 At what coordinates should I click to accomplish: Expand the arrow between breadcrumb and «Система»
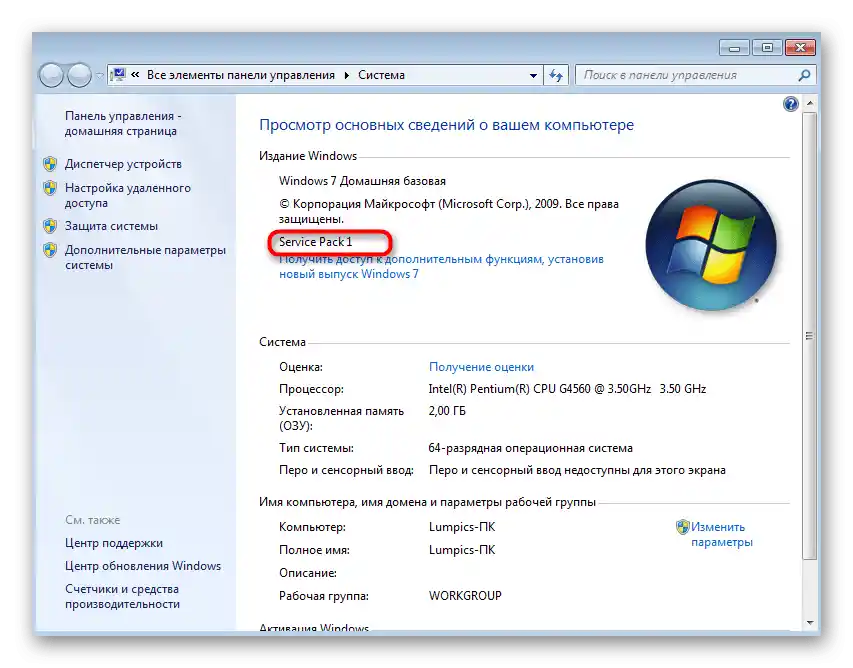coord(347,75)
